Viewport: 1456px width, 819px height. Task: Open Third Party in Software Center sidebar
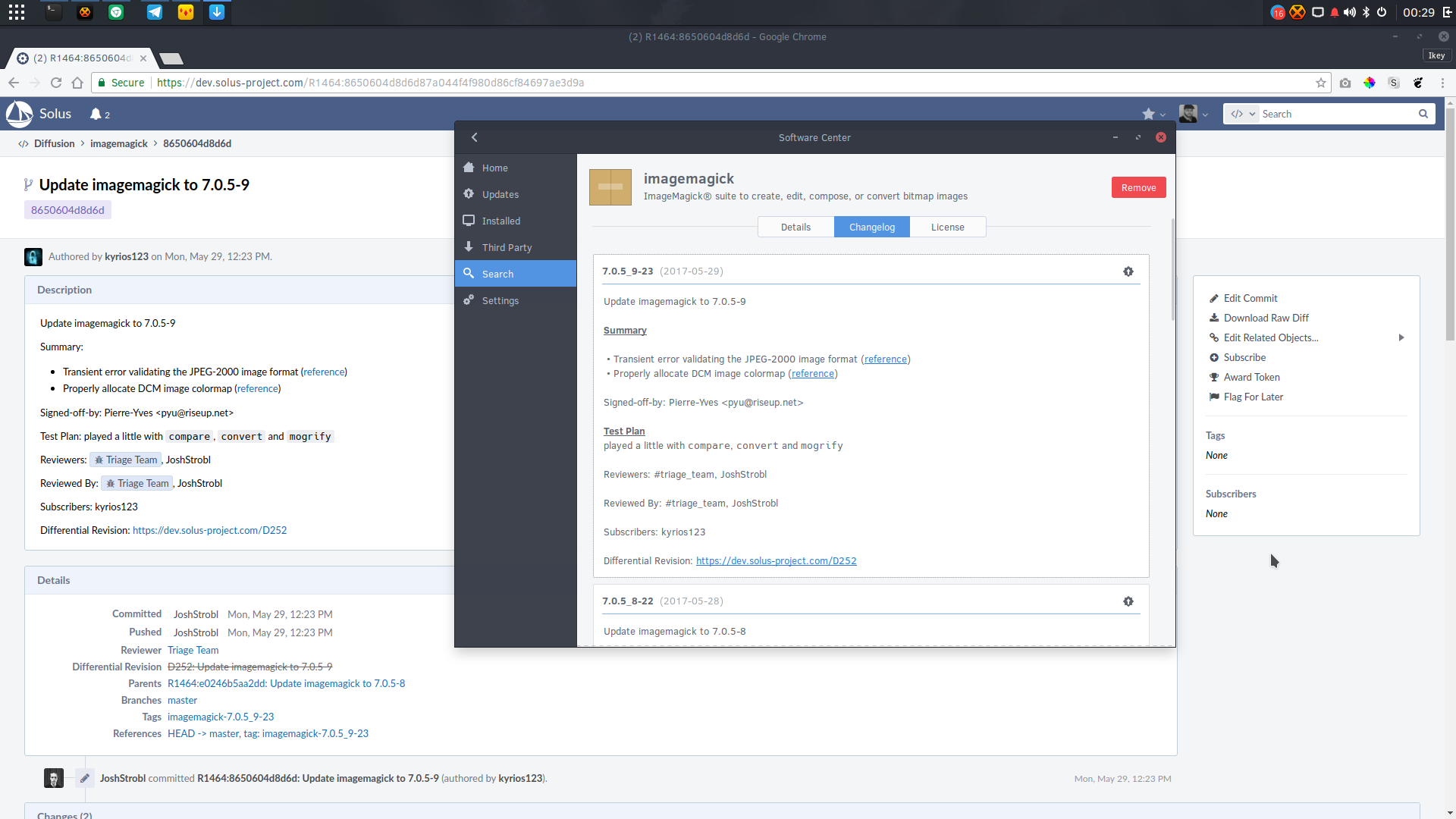click(516, 247)
